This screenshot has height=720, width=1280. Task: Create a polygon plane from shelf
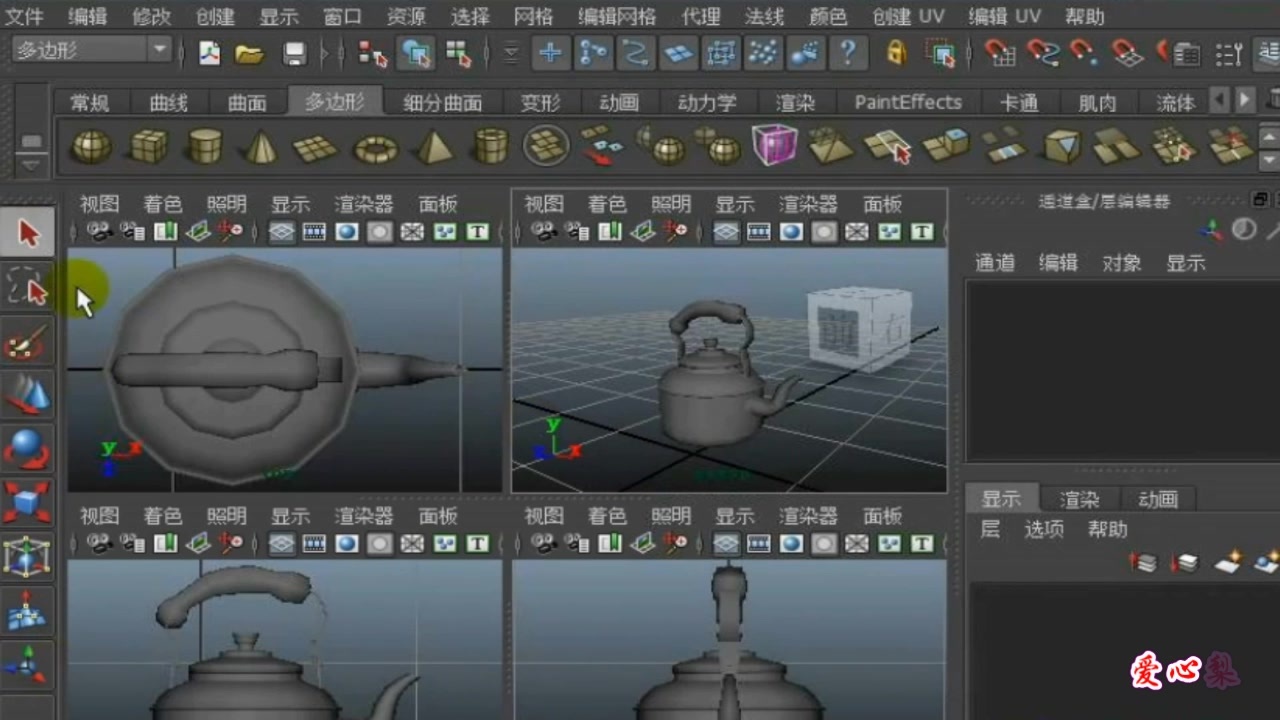pyautogui.click(x=316, y=148)
